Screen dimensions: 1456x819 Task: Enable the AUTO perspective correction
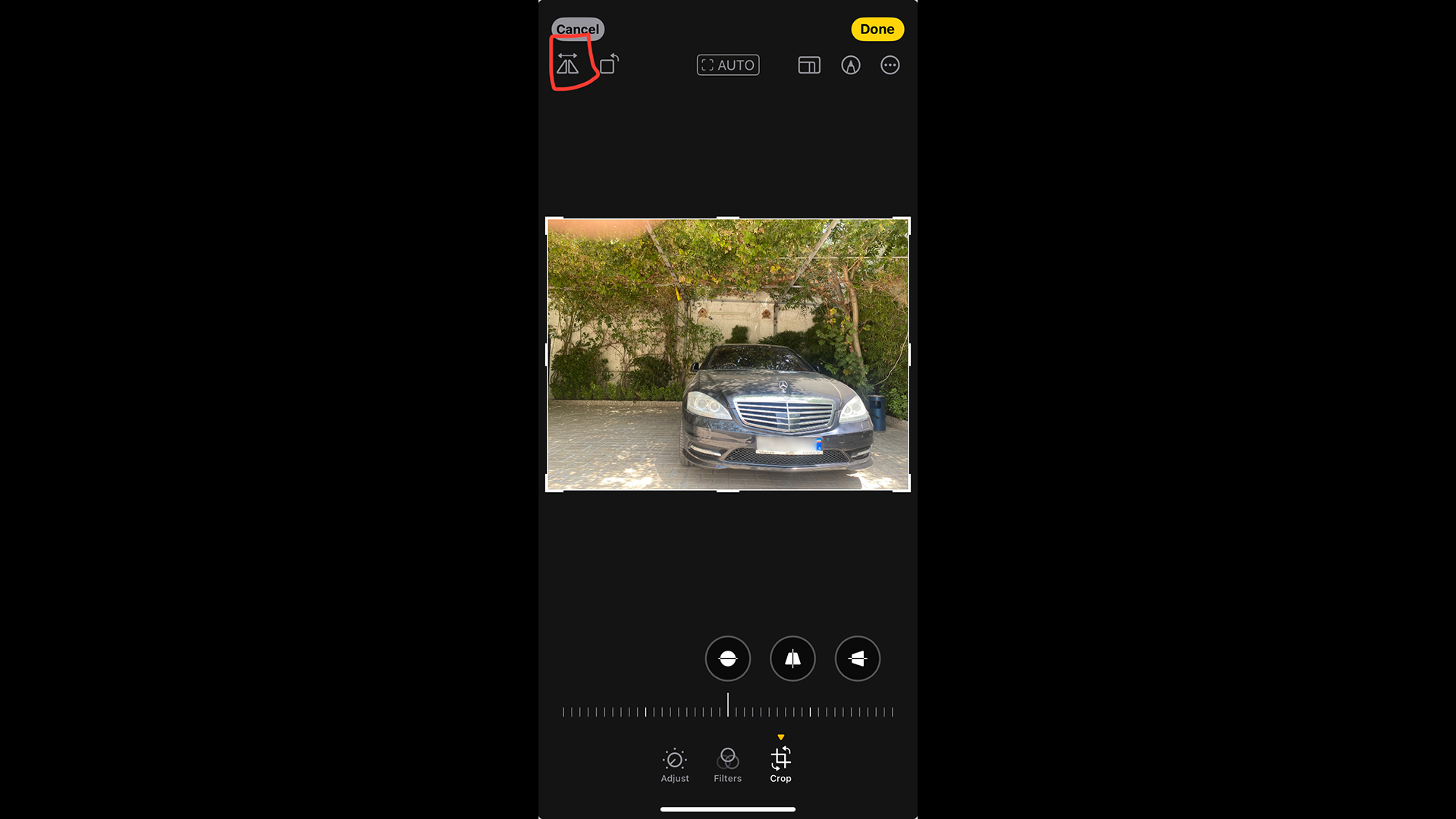coord(728,64)
